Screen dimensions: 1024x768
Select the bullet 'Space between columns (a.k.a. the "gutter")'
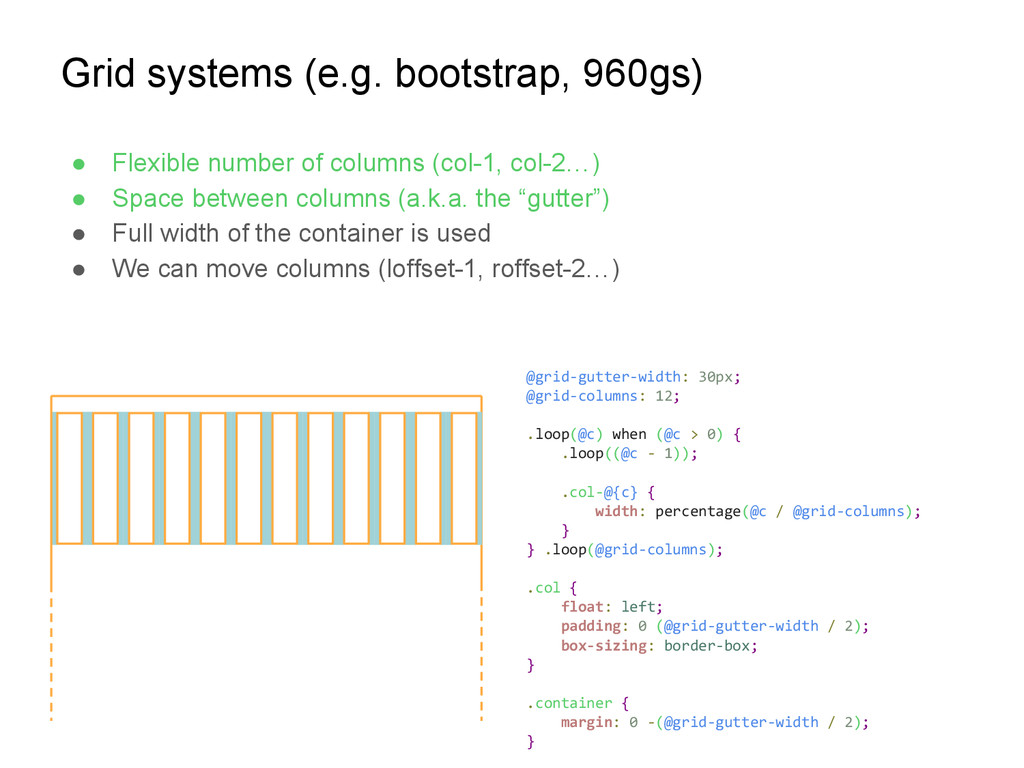click(x=360, y=199)
